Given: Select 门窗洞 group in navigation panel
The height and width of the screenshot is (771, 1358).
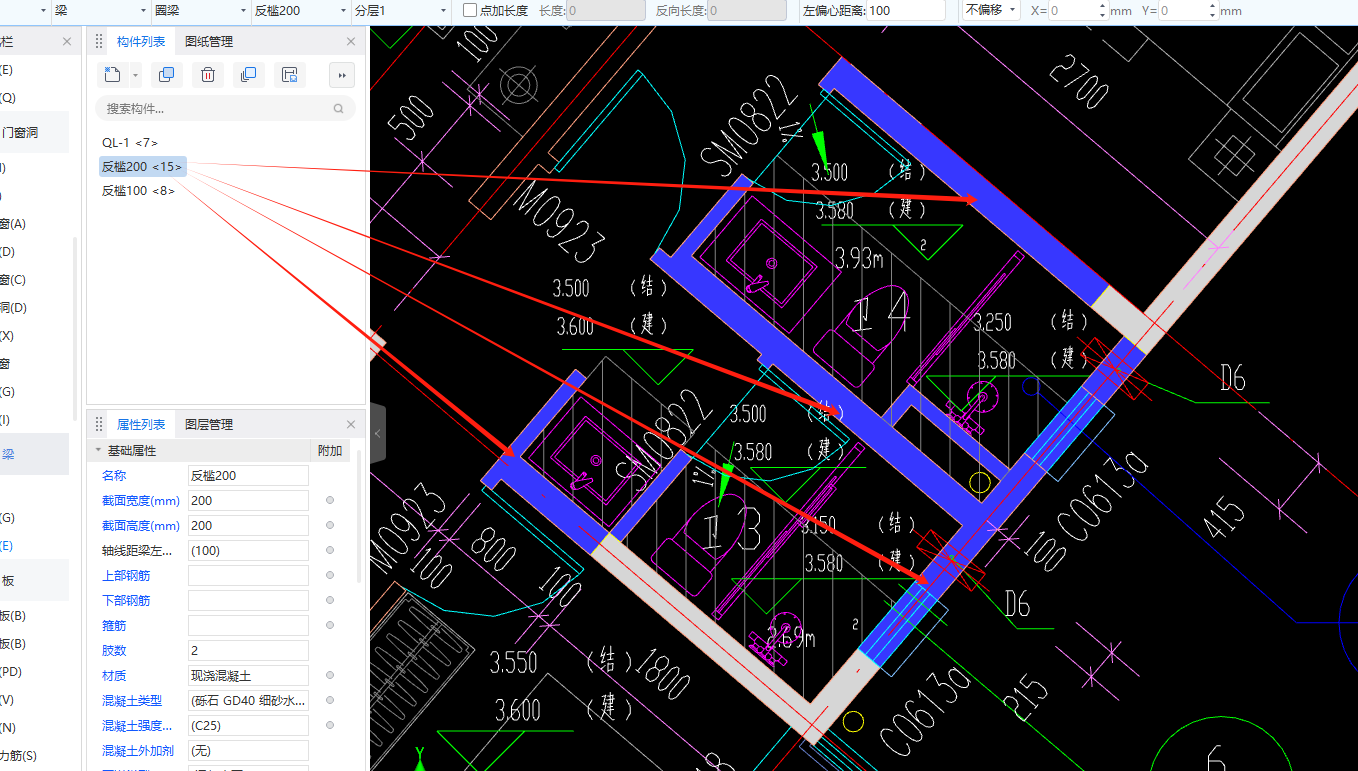Looking at the screenshot, I should tap(34, 131).
